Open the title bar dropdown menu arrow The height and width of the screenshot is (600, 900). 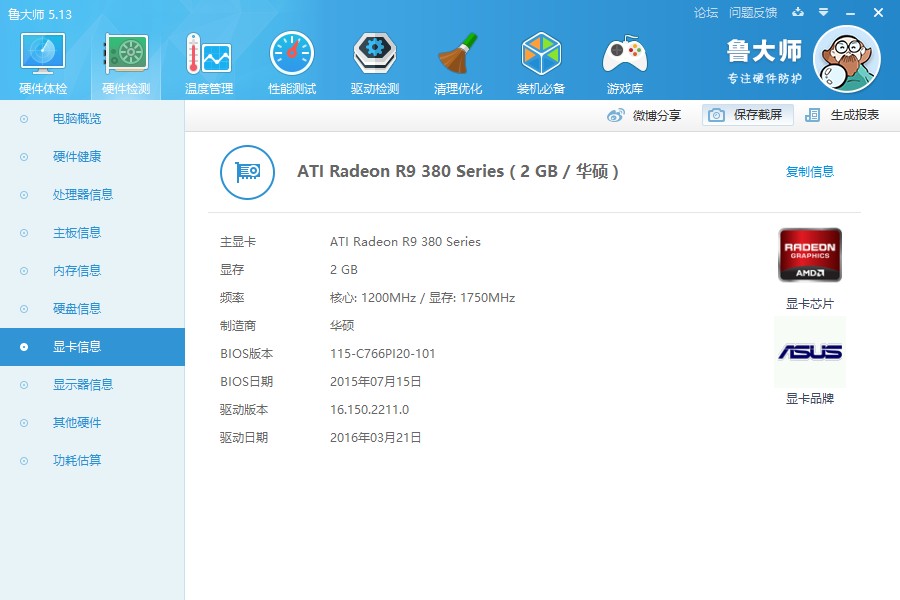click(x=824, y=12)
